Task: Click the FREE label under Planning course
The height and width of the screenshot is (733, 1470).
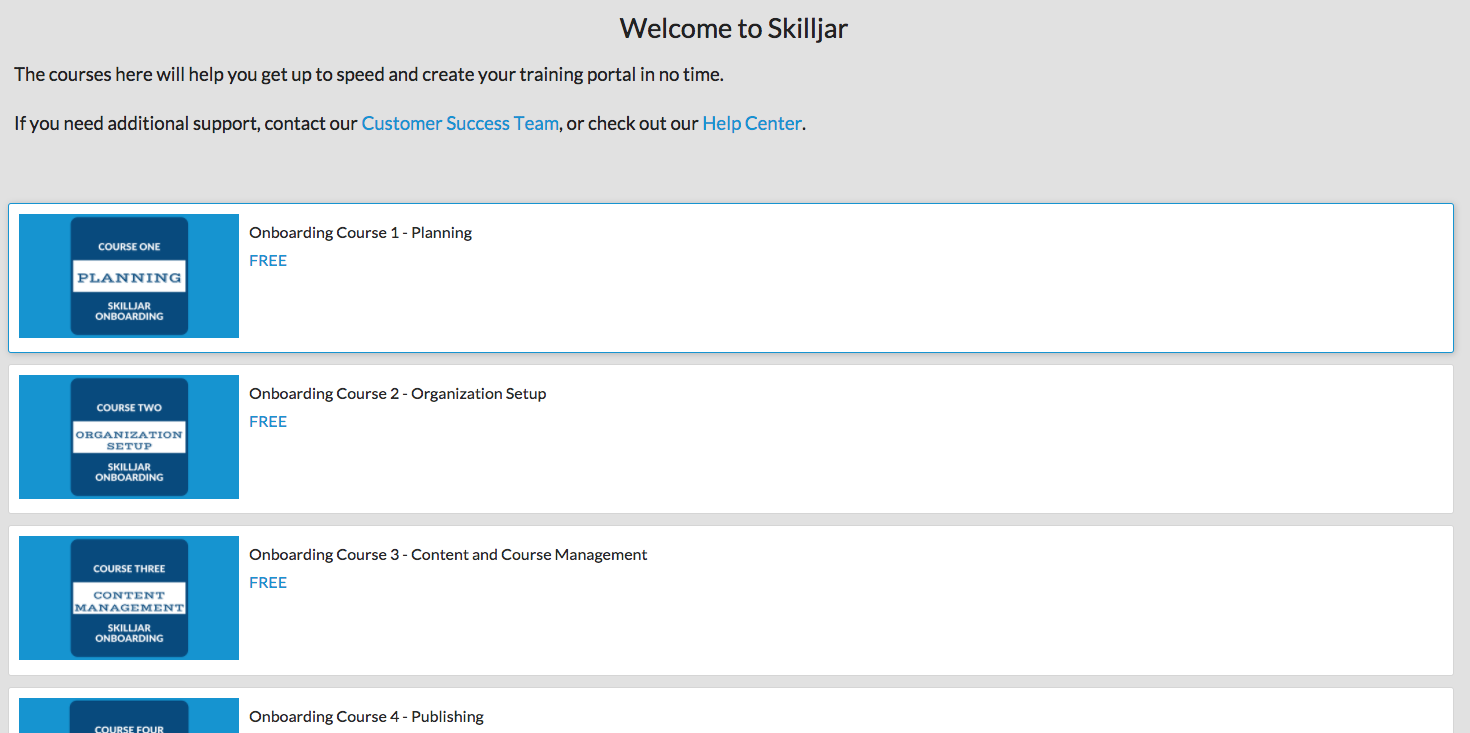Action: [268, 261]
